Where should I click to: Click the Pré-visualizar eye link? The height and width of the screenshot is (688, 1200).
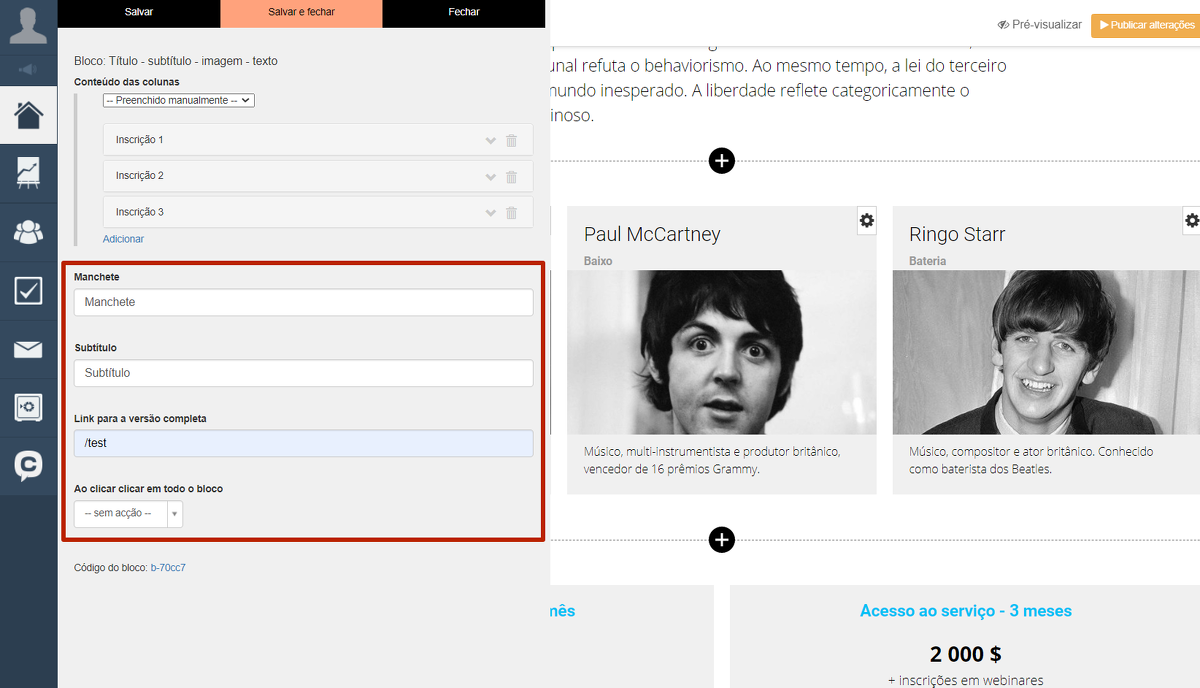point(1040,25)
